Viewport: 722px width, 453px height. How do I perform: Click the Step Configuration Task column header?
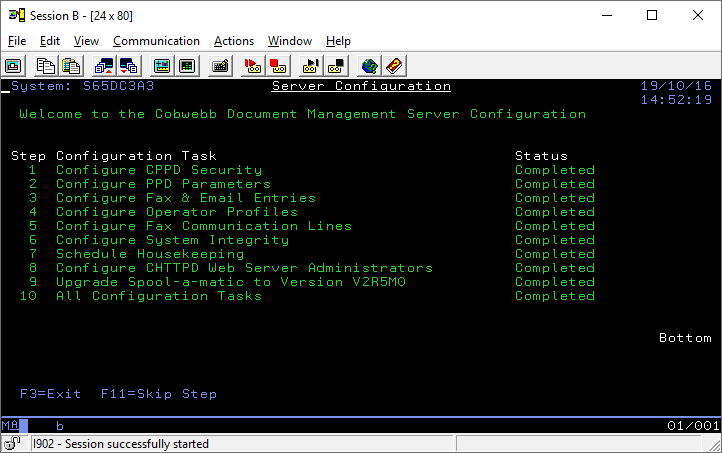click(x=114, y=156)
